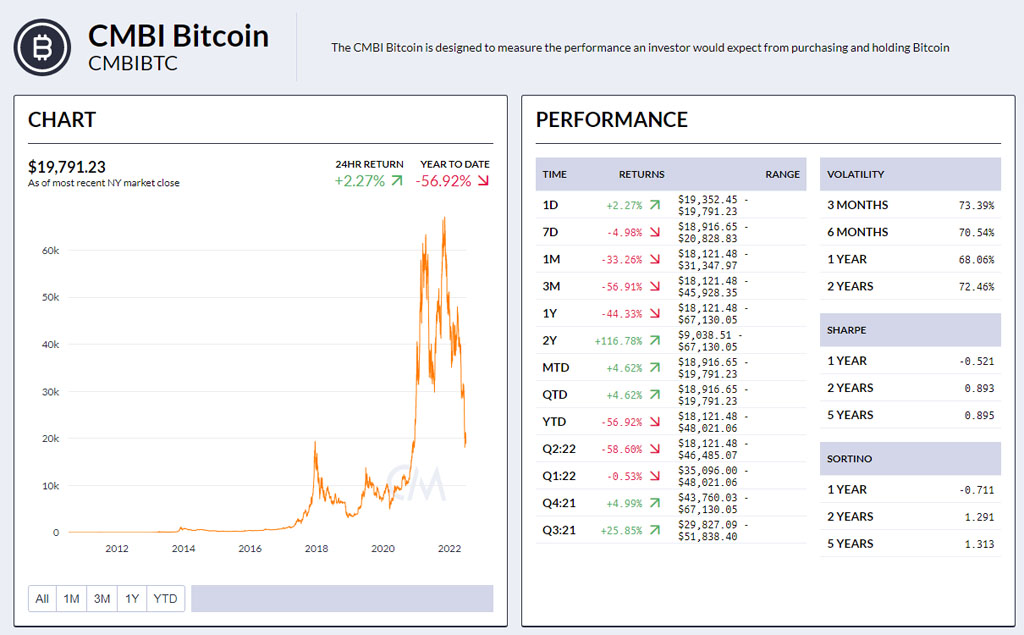The image size is (1024, 635).
Task: Click the green arrow beside 24HR return
Action: (x=396, y=181)
